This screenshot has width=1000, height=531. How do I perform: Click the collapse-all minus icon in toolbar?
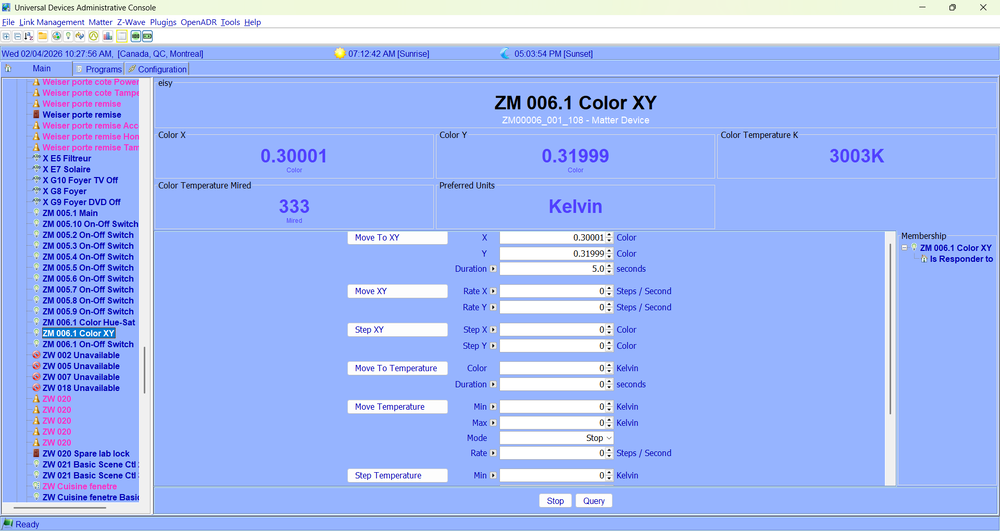(x=17, y=36)
